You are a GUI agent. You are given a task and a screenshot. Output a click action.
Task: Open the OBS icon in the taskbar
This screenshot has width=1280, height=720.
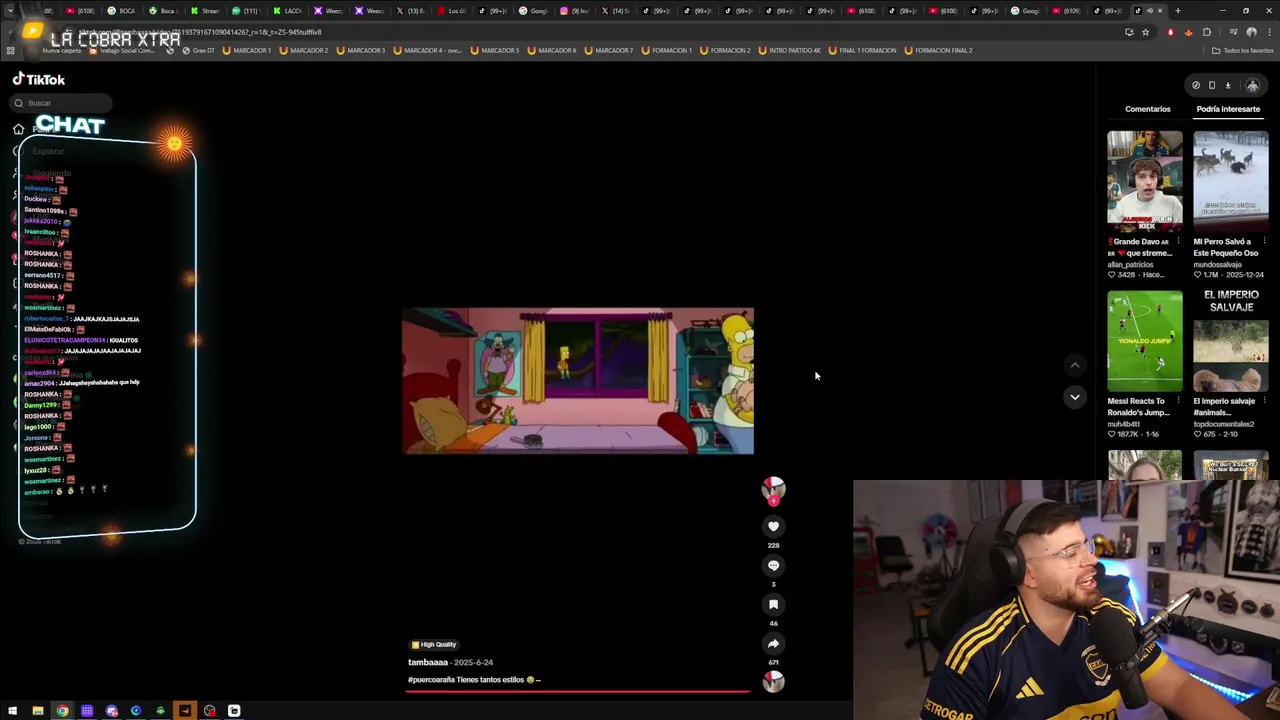(209, 711)
